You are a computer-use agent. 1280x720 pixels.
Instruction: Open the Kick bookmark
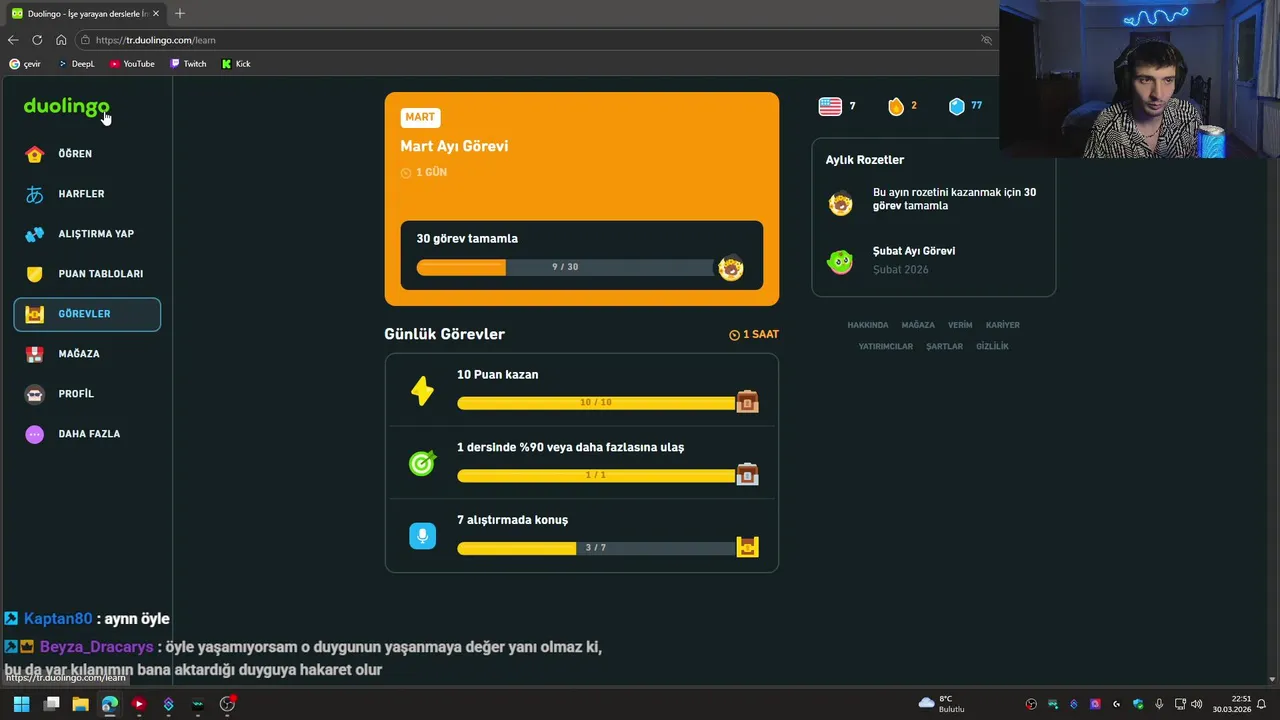click(236, 64)
